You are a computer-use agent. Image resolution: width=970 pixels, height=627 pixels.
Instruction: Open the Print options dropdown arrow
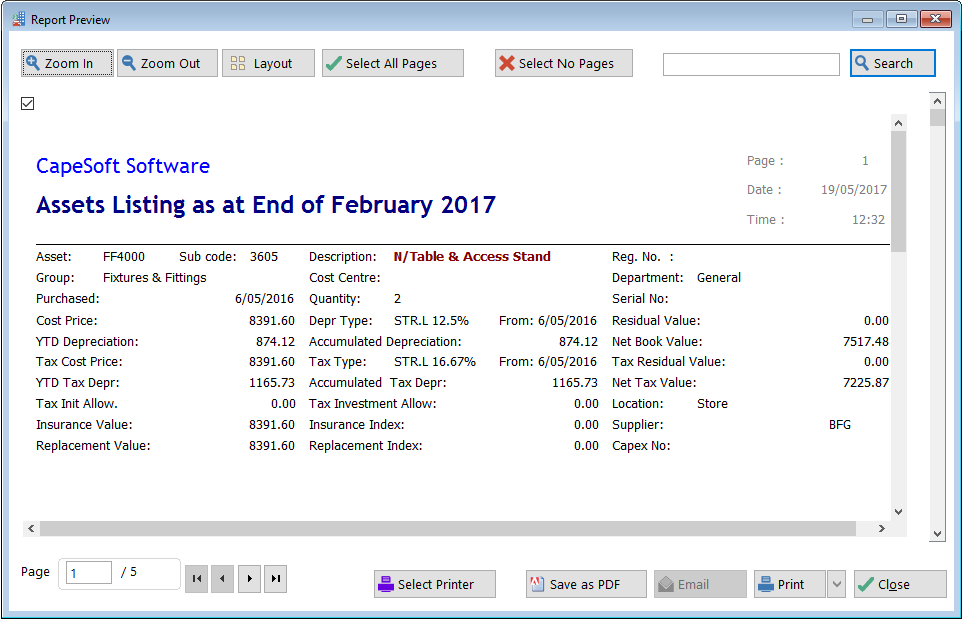point(836,584)
